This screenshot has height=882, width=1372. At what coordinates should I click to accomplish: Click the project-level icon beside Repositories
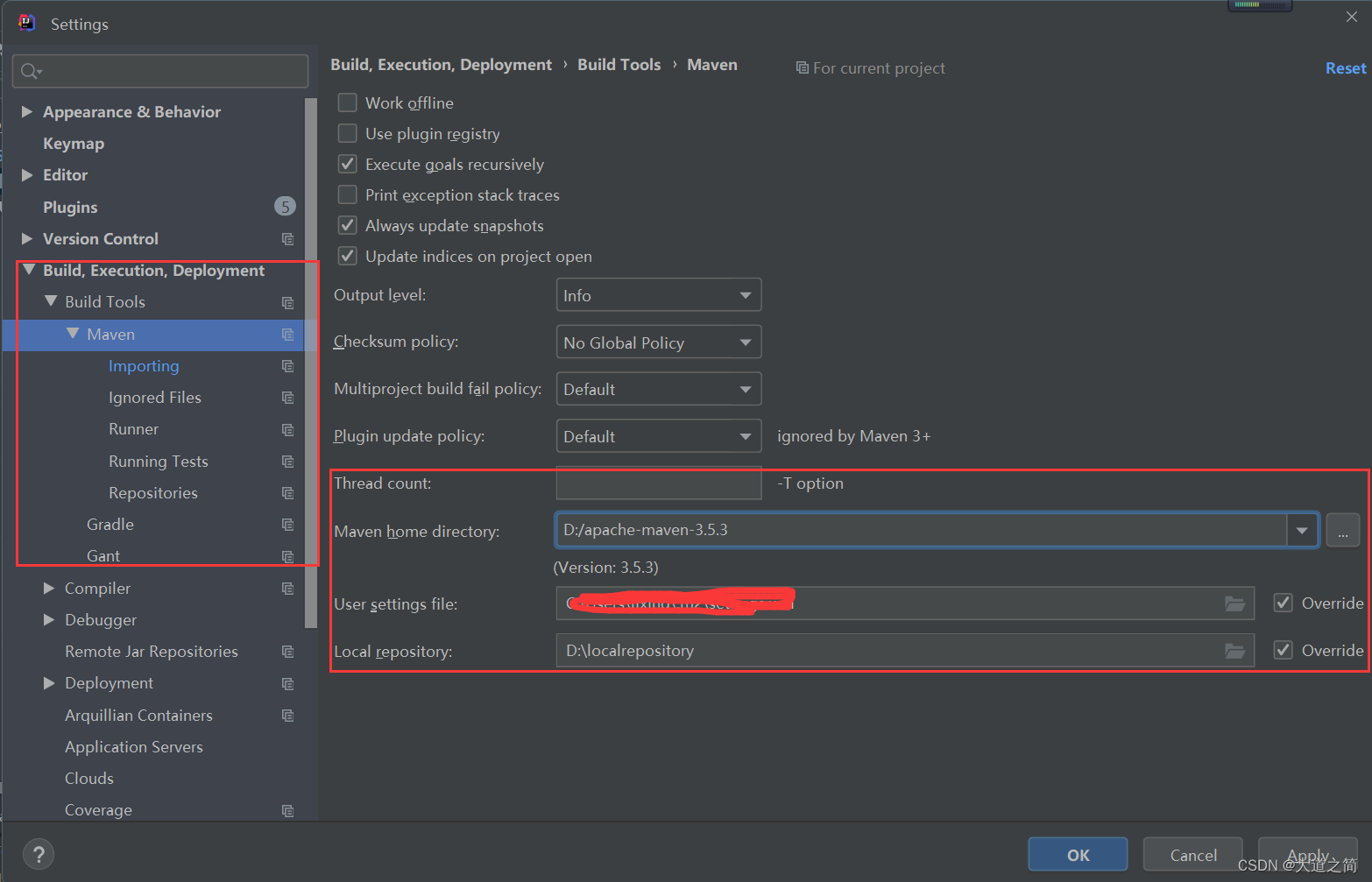click(287, 493)
